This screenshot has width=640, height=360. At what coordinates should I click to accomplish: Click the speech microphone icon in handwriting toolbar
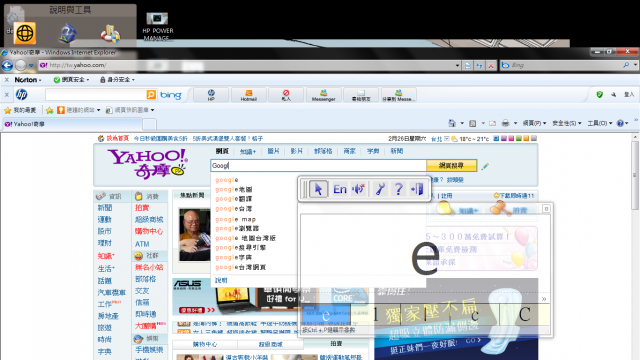click(x=359, y=189)
